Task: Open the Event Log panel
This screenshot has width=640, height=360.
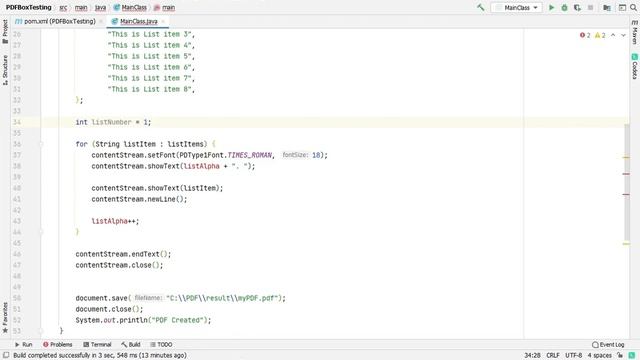Action: tap(608, 344)
